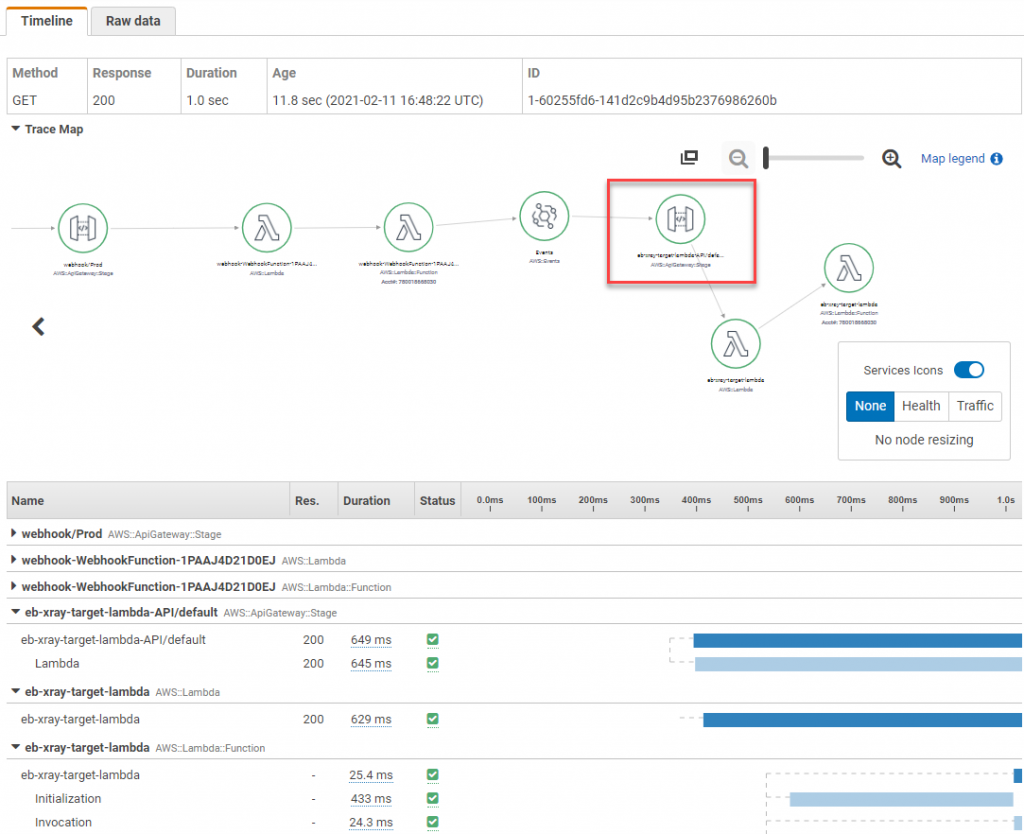Click the fit-map-to-window icon

(x=689, y=157)
